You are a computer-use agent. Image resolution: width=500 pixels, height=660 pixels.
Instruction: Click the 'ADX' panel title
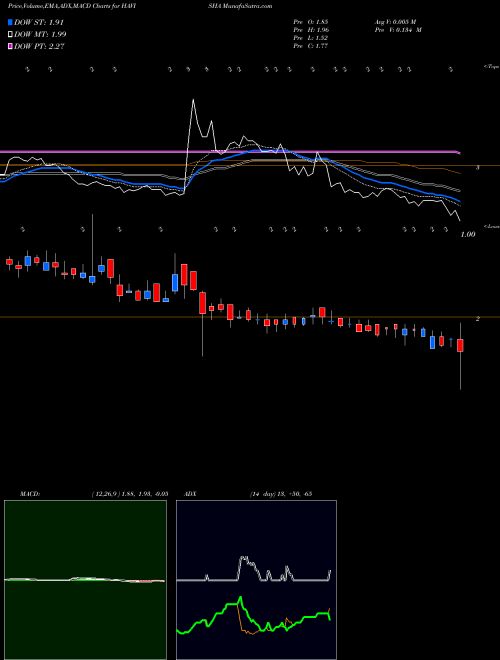[190, 493]
